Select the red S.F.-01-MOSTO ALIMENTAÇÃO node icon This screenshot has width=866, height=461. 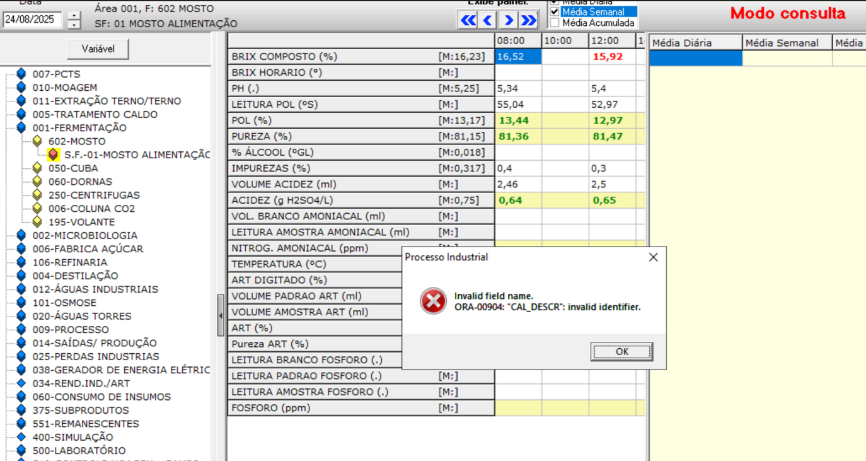point(53,155)
